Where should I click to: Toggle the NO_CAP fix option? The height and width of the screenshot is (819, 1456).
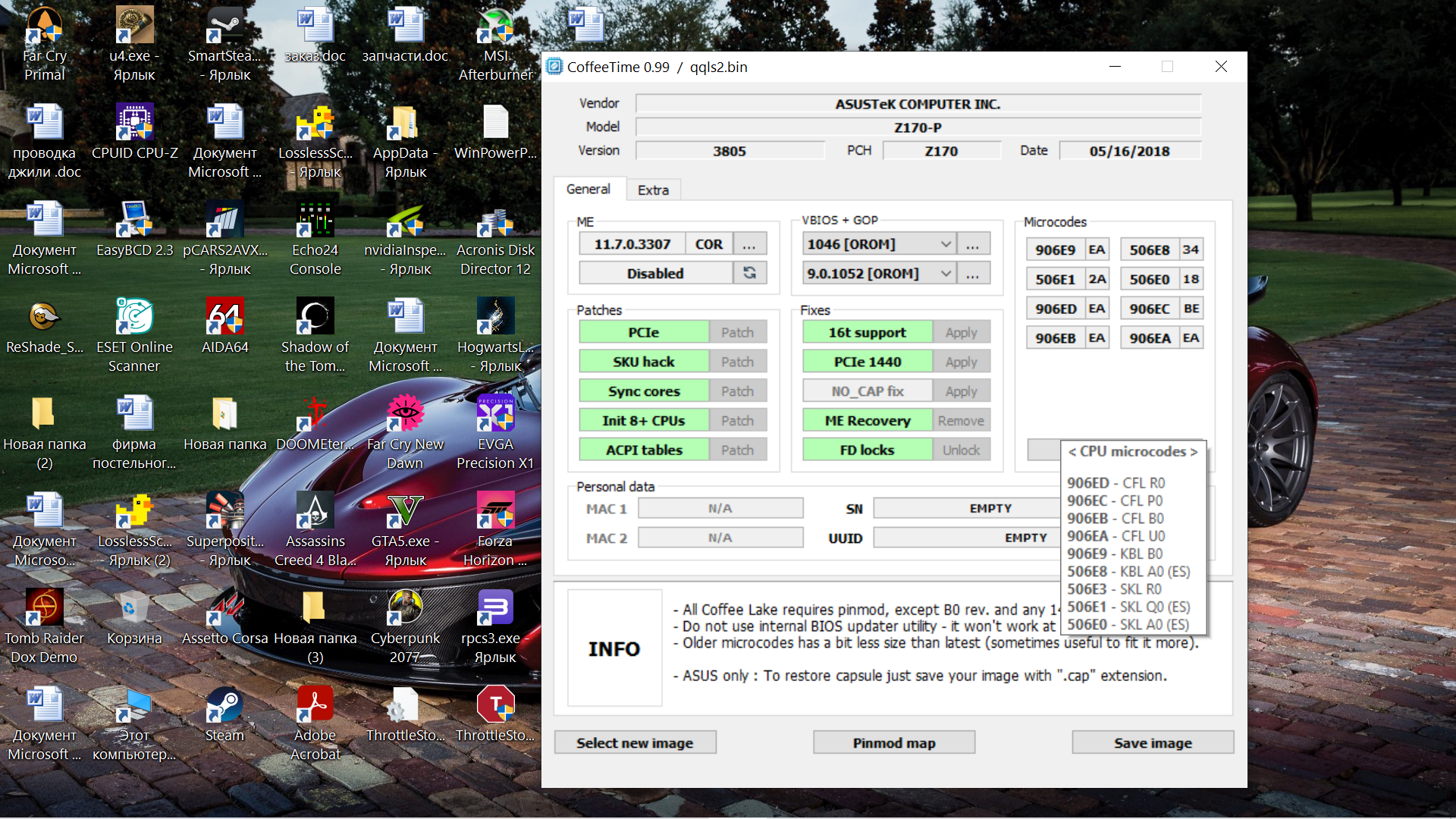867,391
